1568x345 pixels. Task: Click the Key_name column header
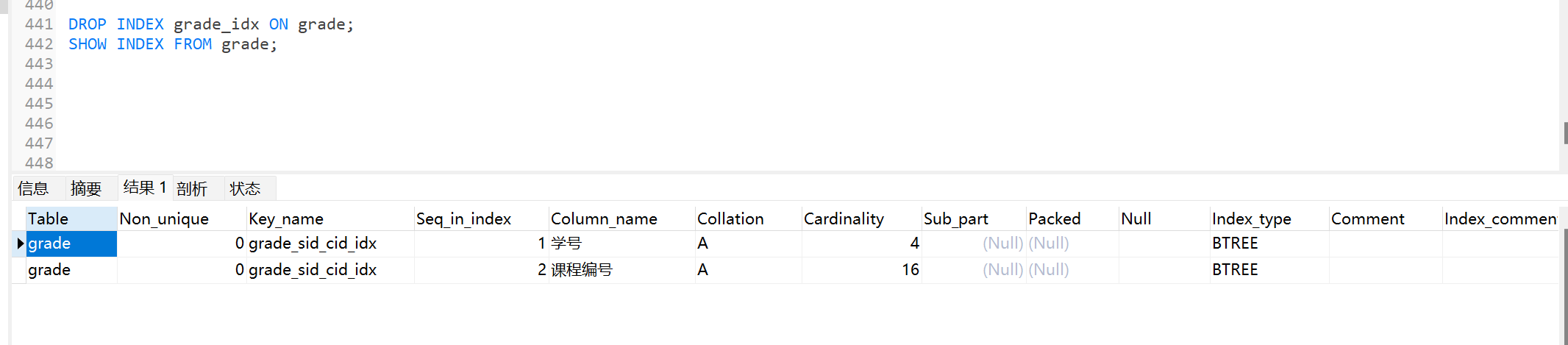coord(286,218)
